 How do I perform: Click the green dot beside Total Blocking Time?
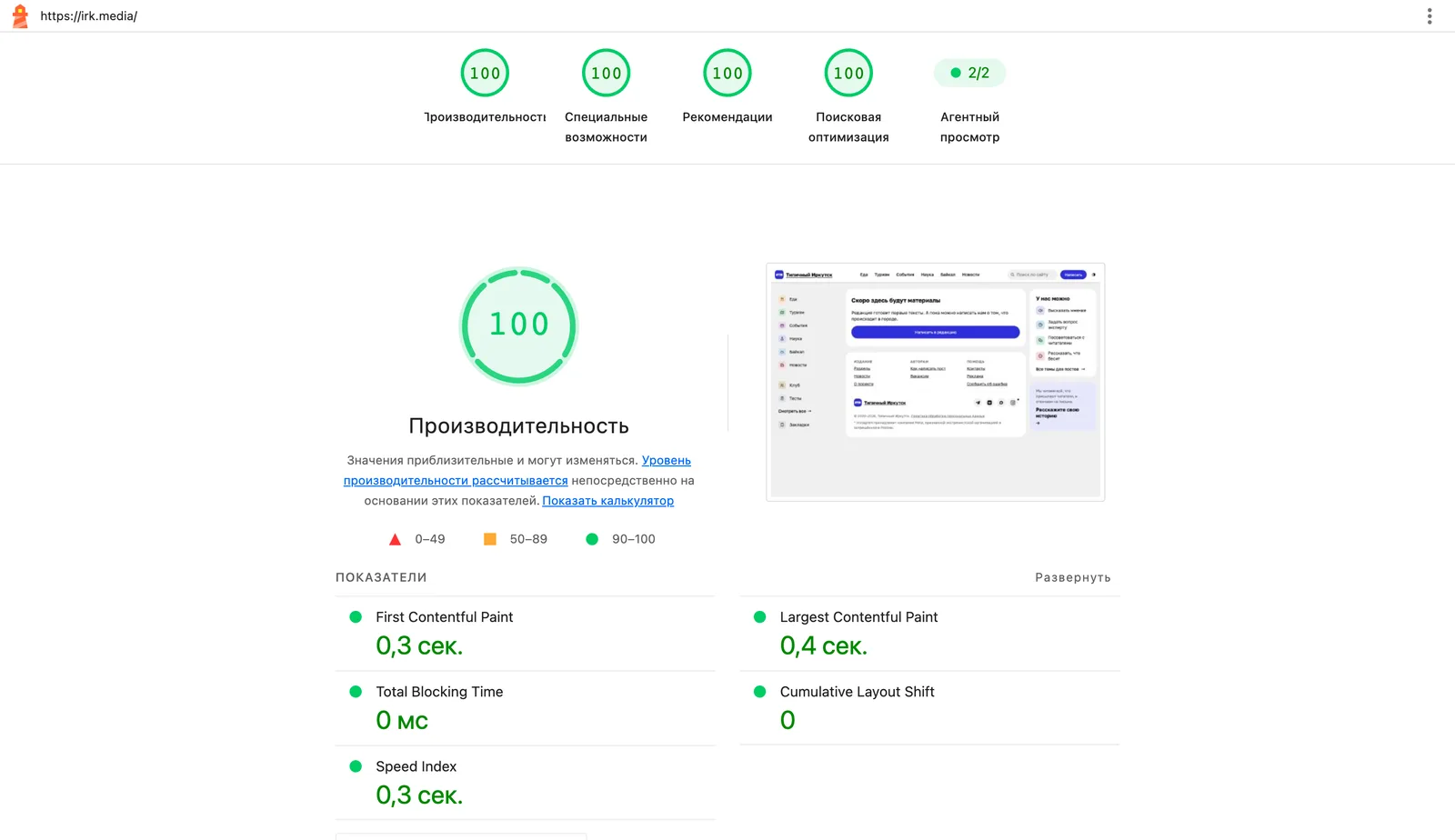pos(356,692)
